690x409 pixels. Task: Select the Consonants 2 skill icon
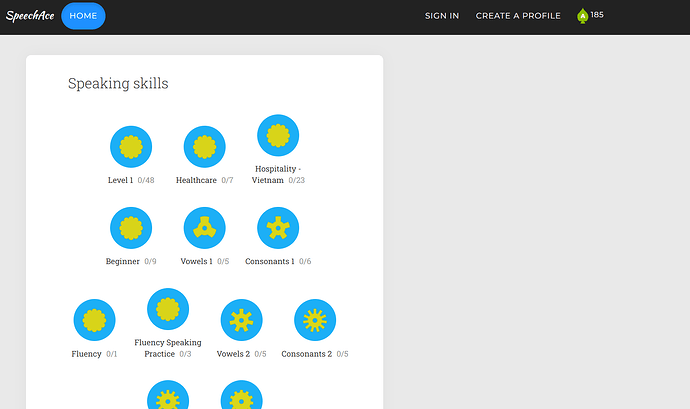pyautogui.click(x=315, y=320)
